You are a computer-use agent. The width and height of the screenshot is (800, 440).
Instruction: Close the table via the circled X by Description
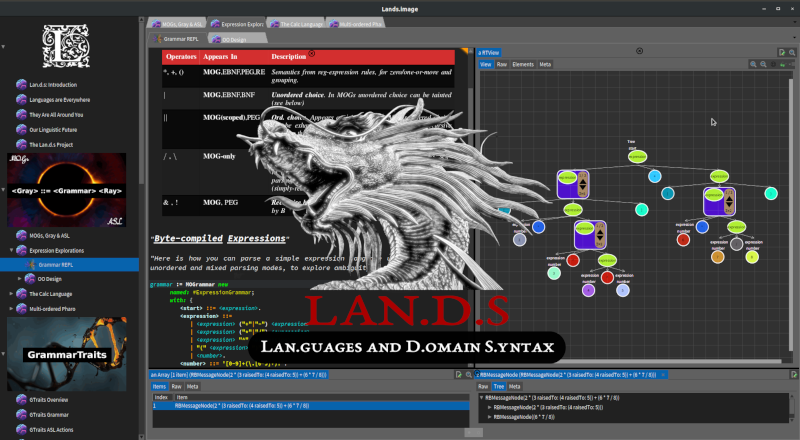click(312, 54)
